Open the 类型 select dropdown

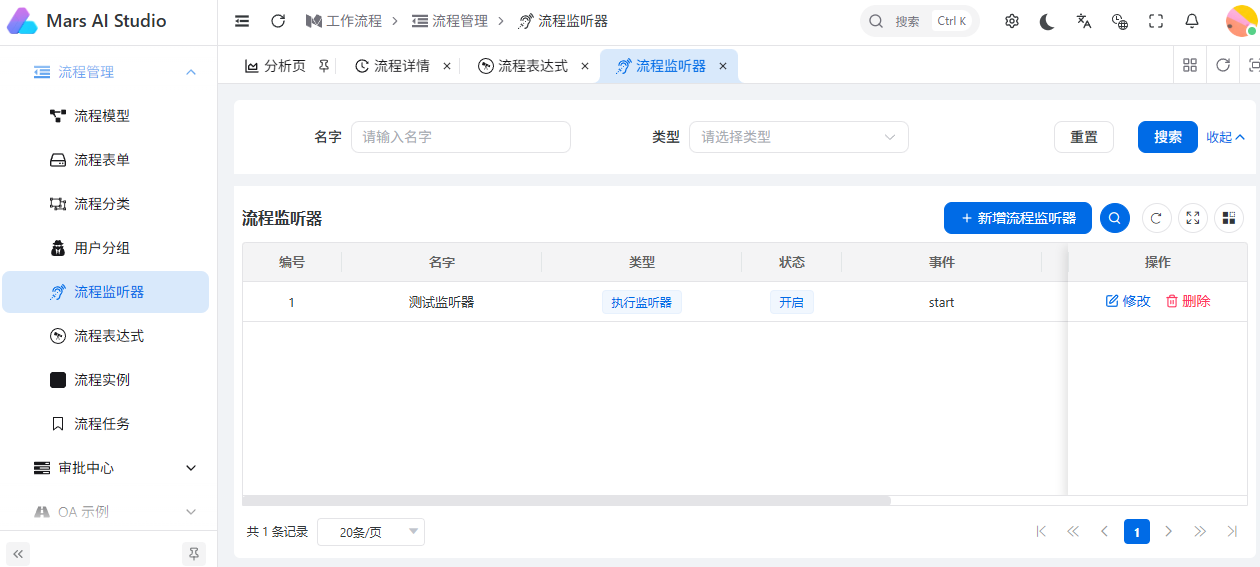click(x=799, y=137)
